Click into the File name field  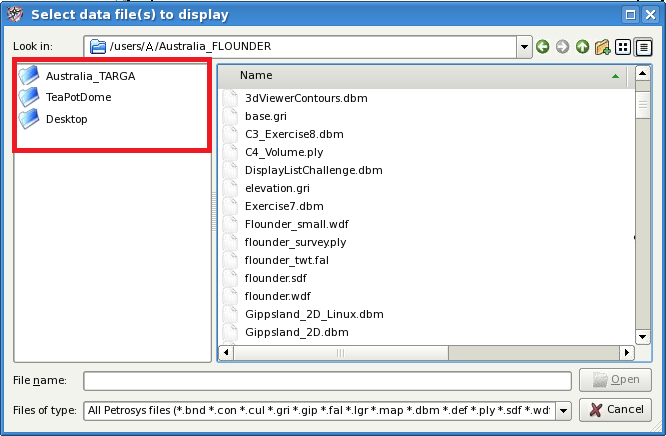click(327, 381)
